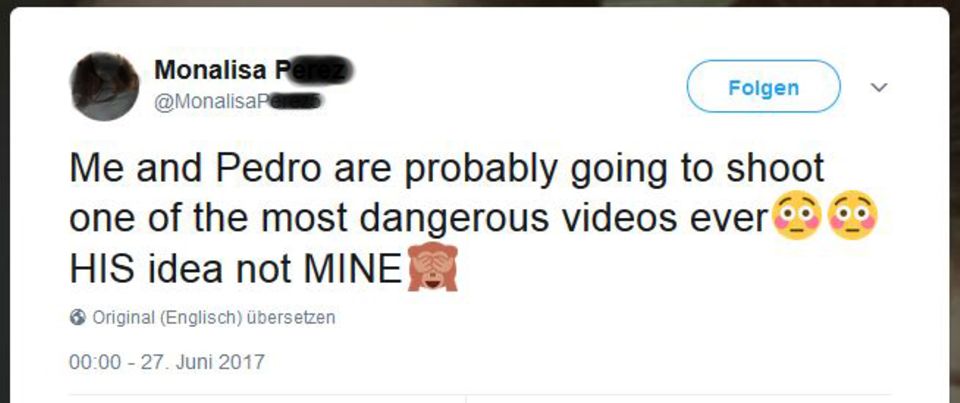Click the first flushed face emoji
The height and width of the screenshot is (403, 960).
pos(798,216)
